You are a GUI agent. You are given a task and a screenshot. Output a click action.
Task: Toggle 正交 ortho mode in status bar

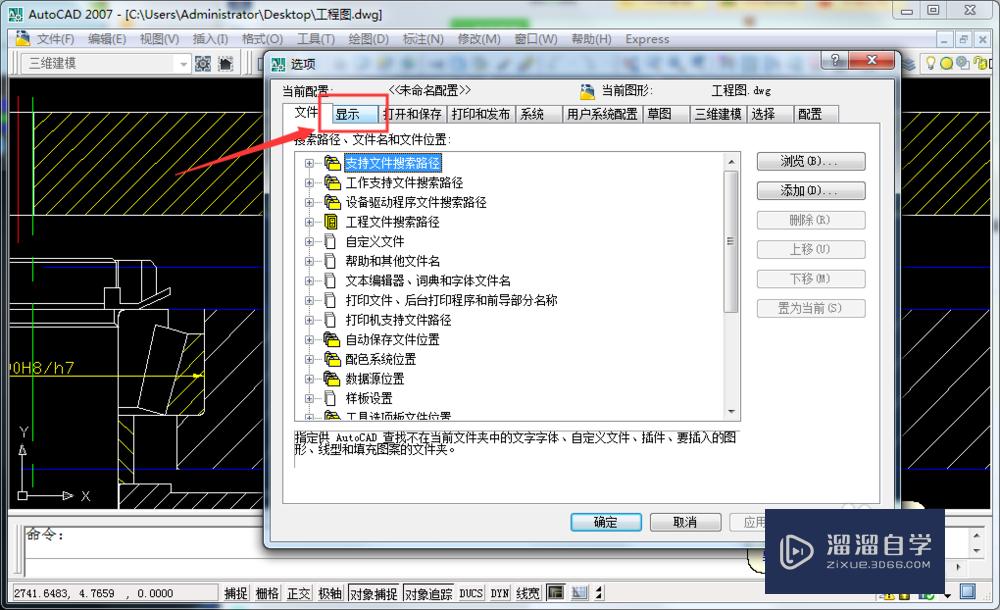pyautogui.click(x=298, y=593)
